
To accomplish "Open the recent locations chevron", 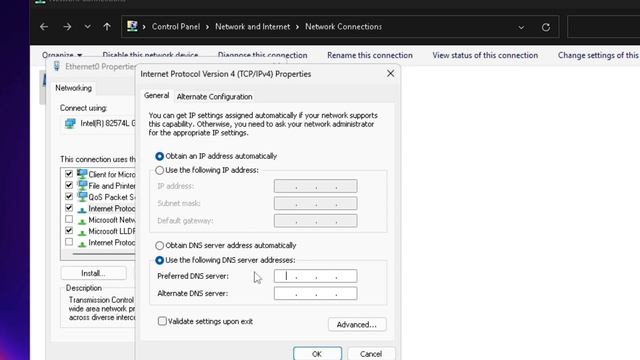I will click(x=87, y=27).
